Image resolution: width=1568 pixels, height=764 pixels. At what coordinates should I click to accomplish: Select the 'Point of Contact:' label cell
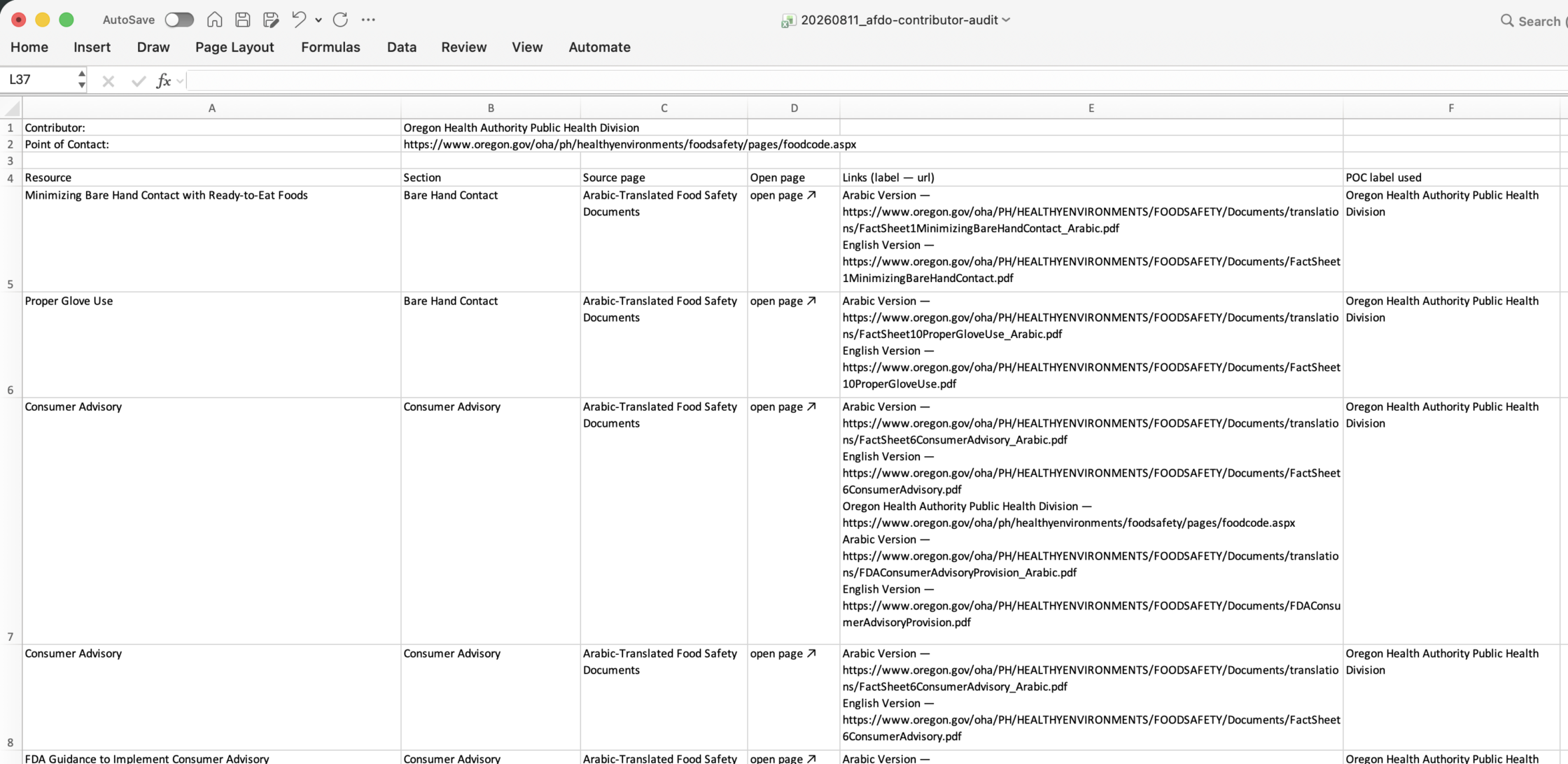pos(211,144)
